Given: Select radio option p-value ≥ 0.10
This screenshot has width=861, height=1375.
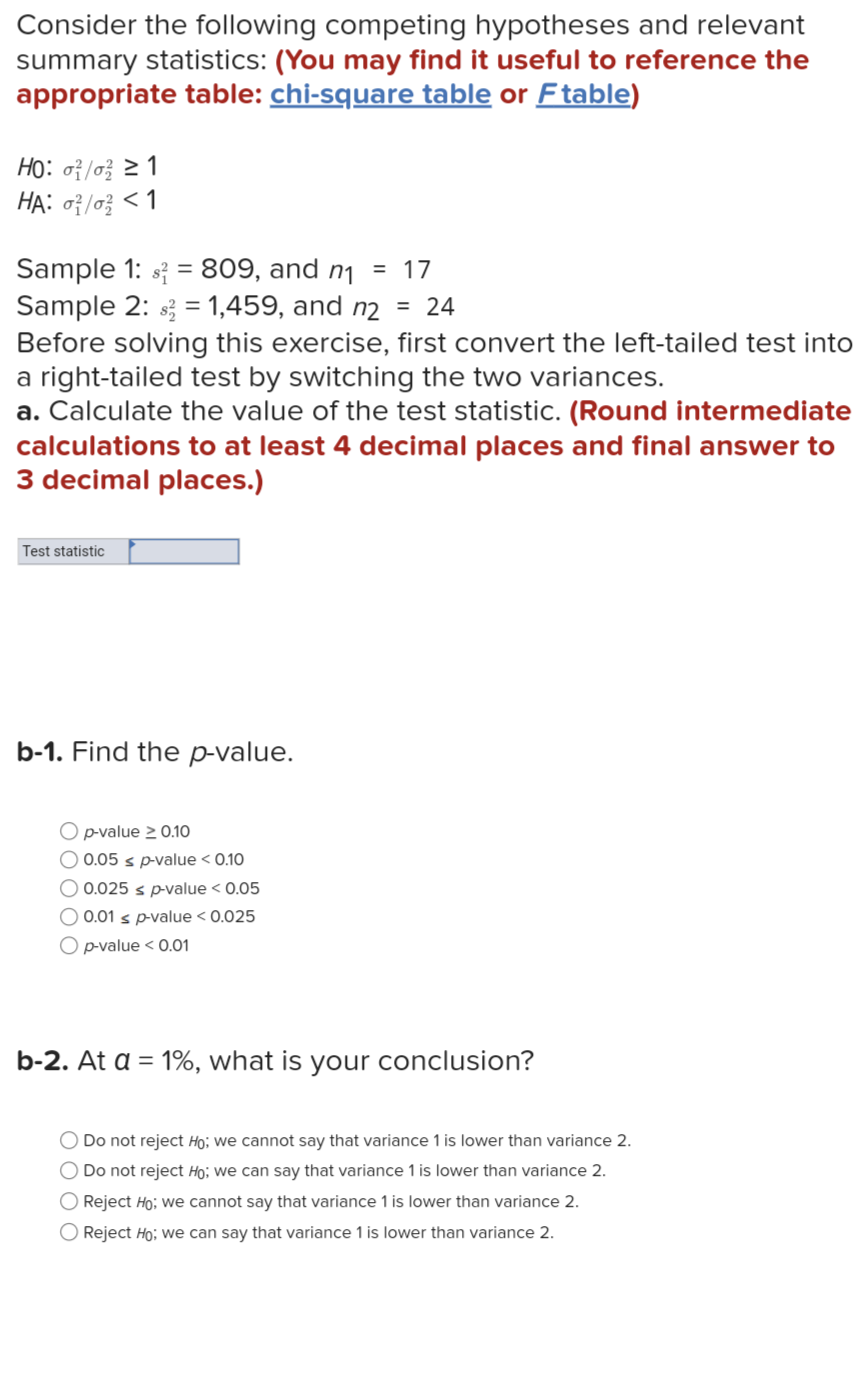Looking at the screenshot, I should [68, 830].
